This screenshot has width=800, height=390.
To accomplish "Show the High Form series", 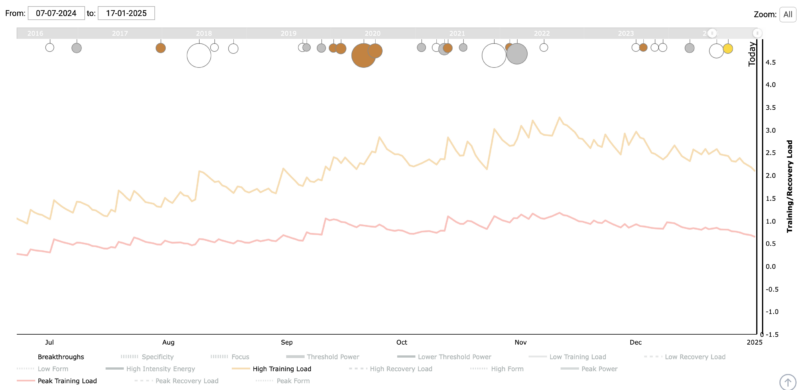I will 496,369.
